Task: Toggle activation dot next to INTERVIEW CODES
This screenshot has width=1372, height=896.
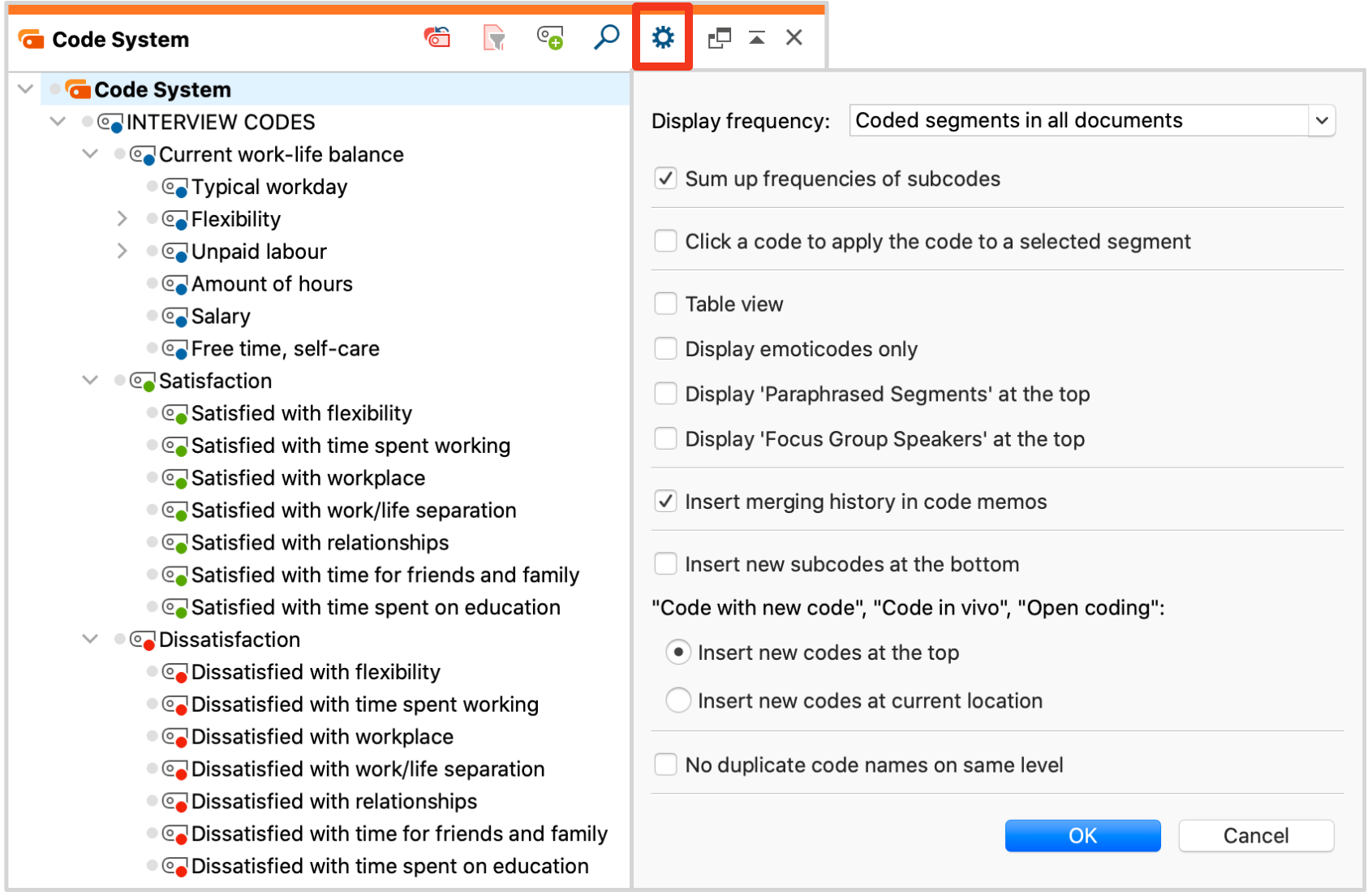Action: point(88,122)
